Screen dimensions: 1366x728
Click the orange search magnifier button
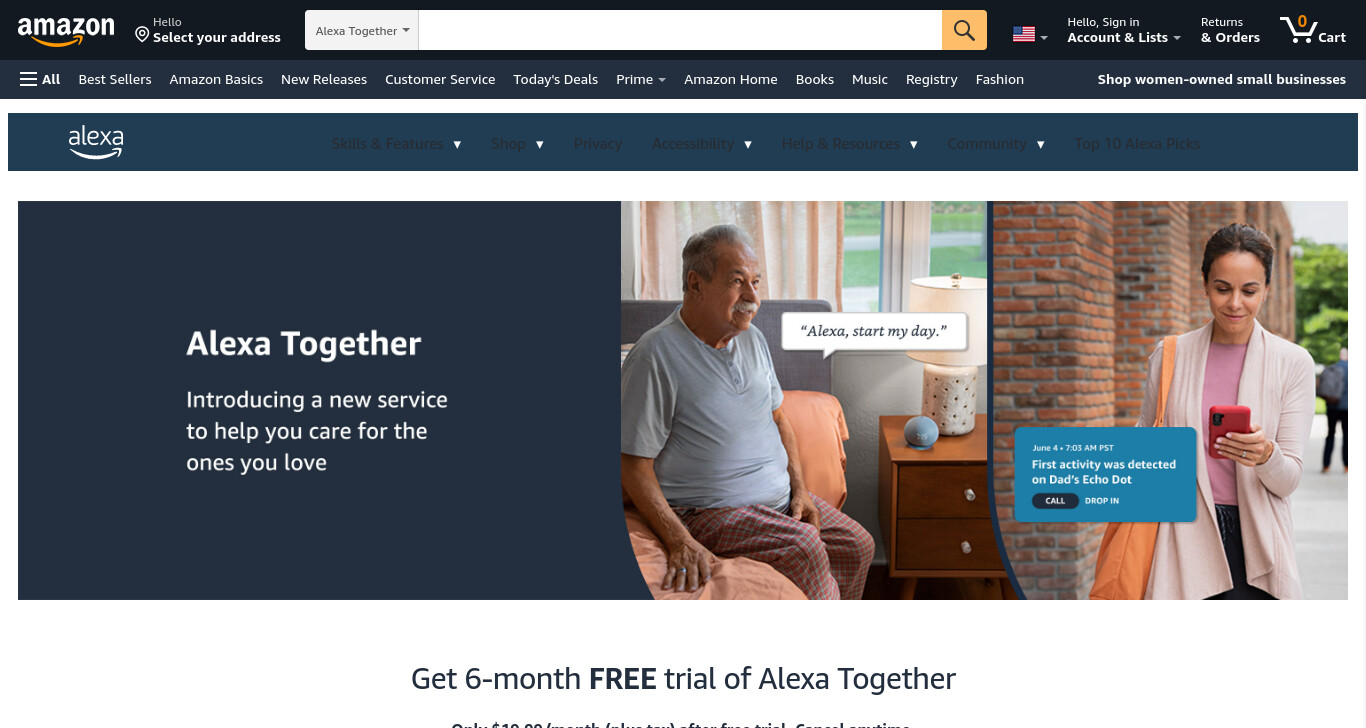pos(964,30)
